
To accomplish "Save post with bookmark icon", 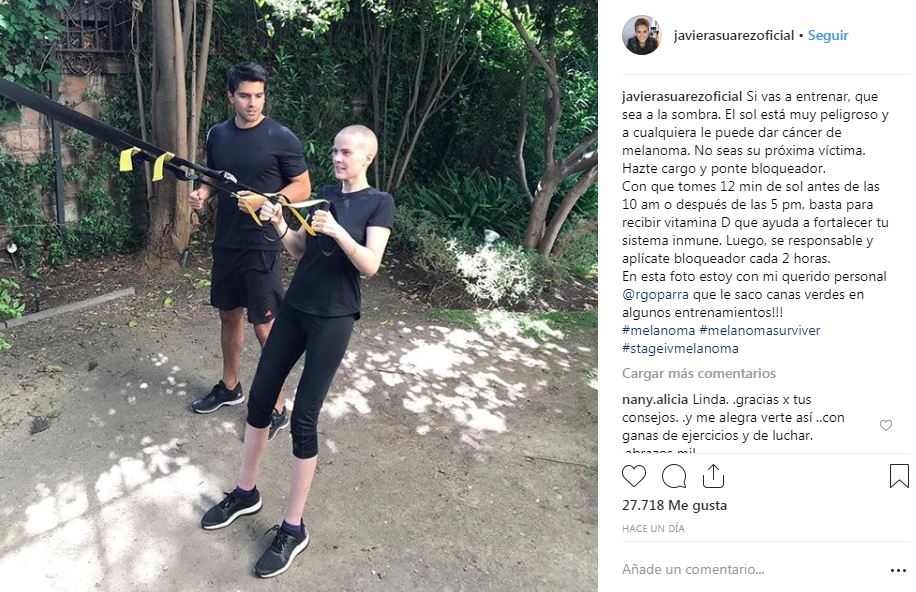I will (899, 476).
